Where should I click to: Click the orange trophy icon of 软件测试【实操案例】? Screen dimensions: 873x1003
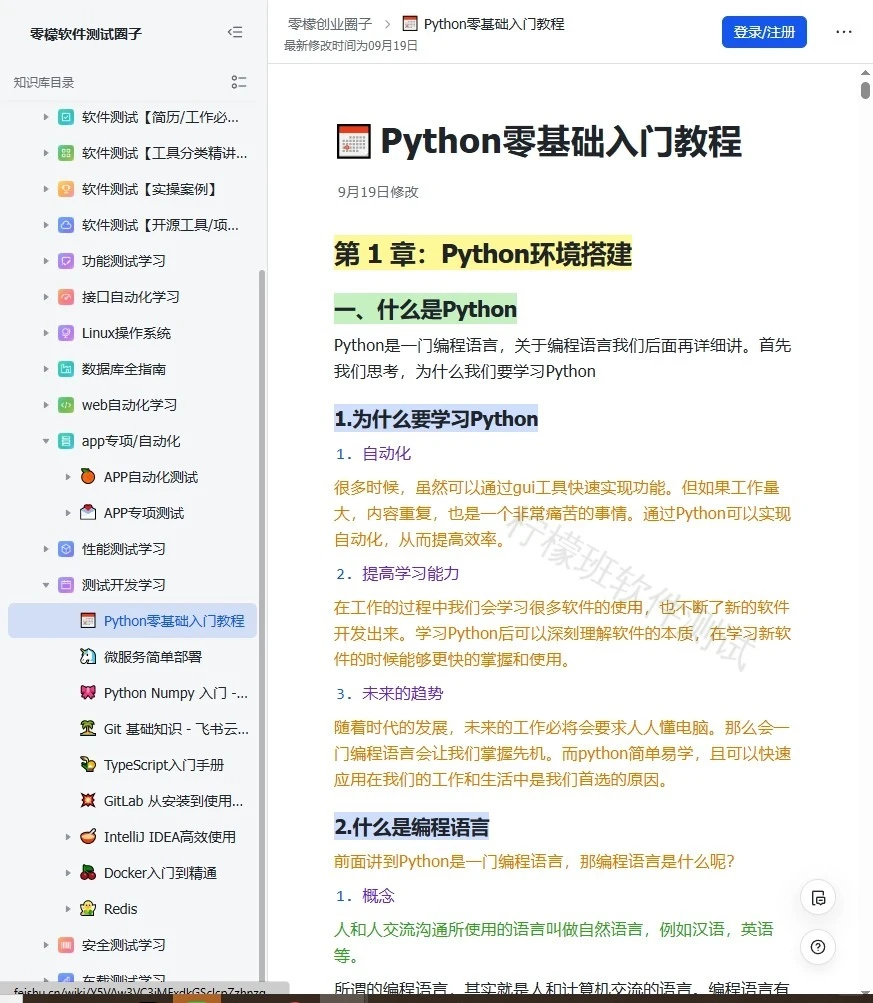[x=66, y=189]
